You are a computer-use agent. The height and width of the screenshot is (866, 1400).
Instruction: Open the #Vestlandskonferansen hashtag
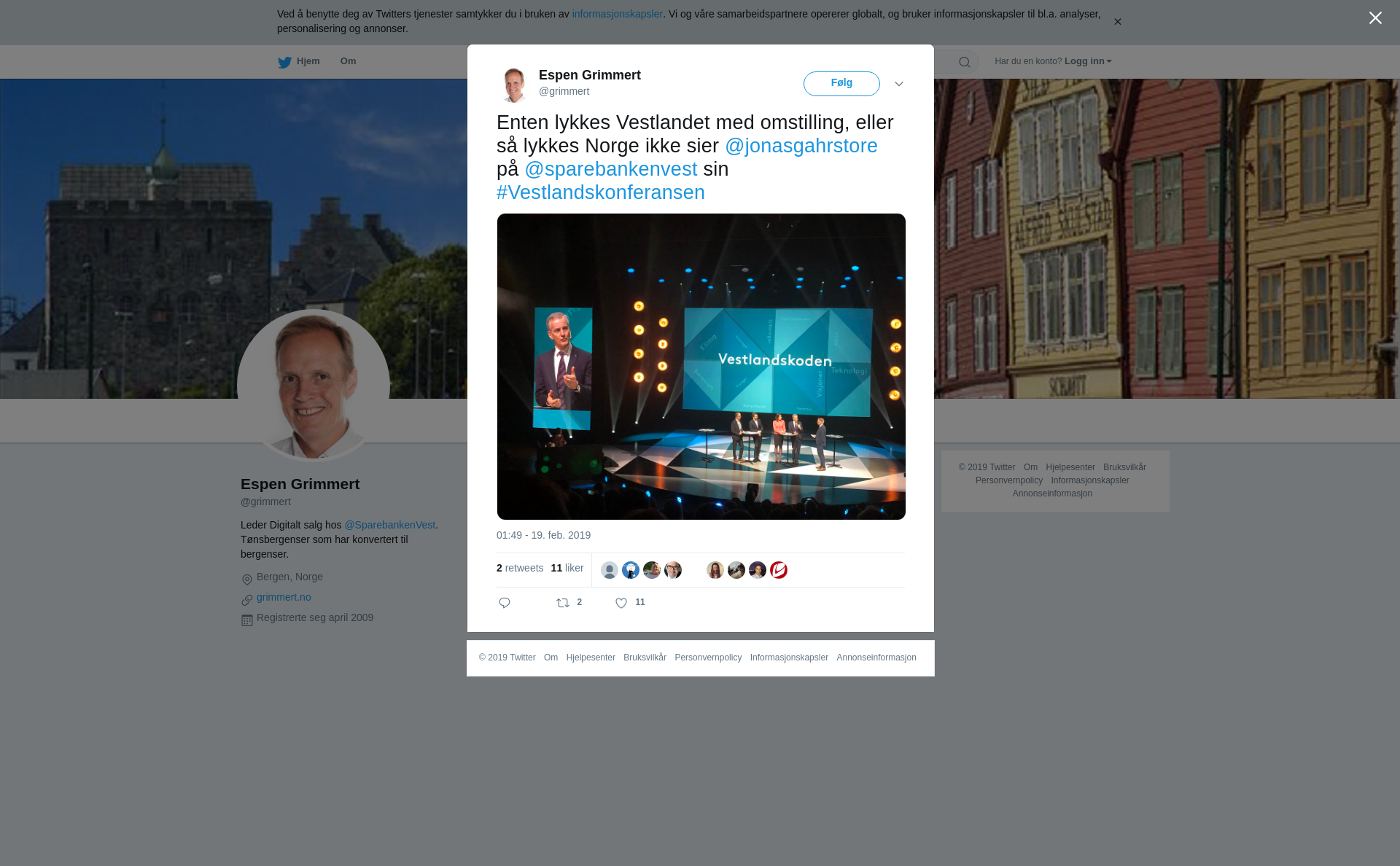(x=601, y=192)
